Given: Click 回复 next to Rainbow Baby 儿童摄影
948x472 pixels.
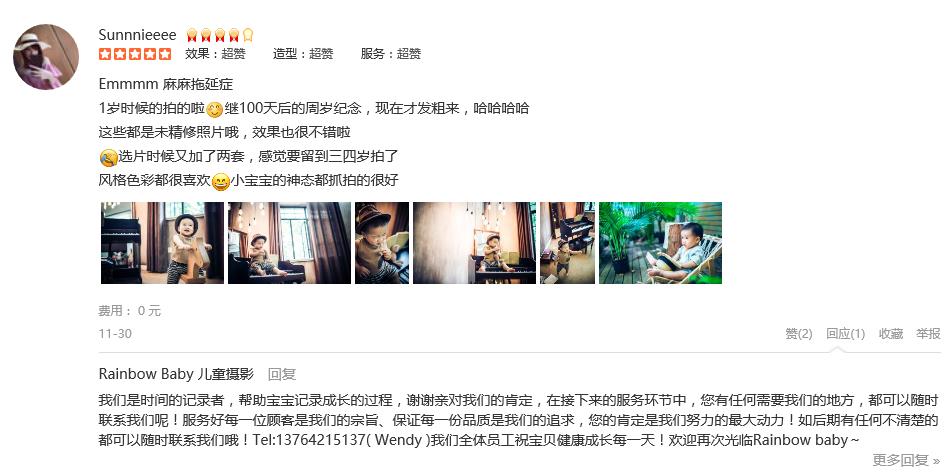Looking at the screenshot, I should (282, 374).
